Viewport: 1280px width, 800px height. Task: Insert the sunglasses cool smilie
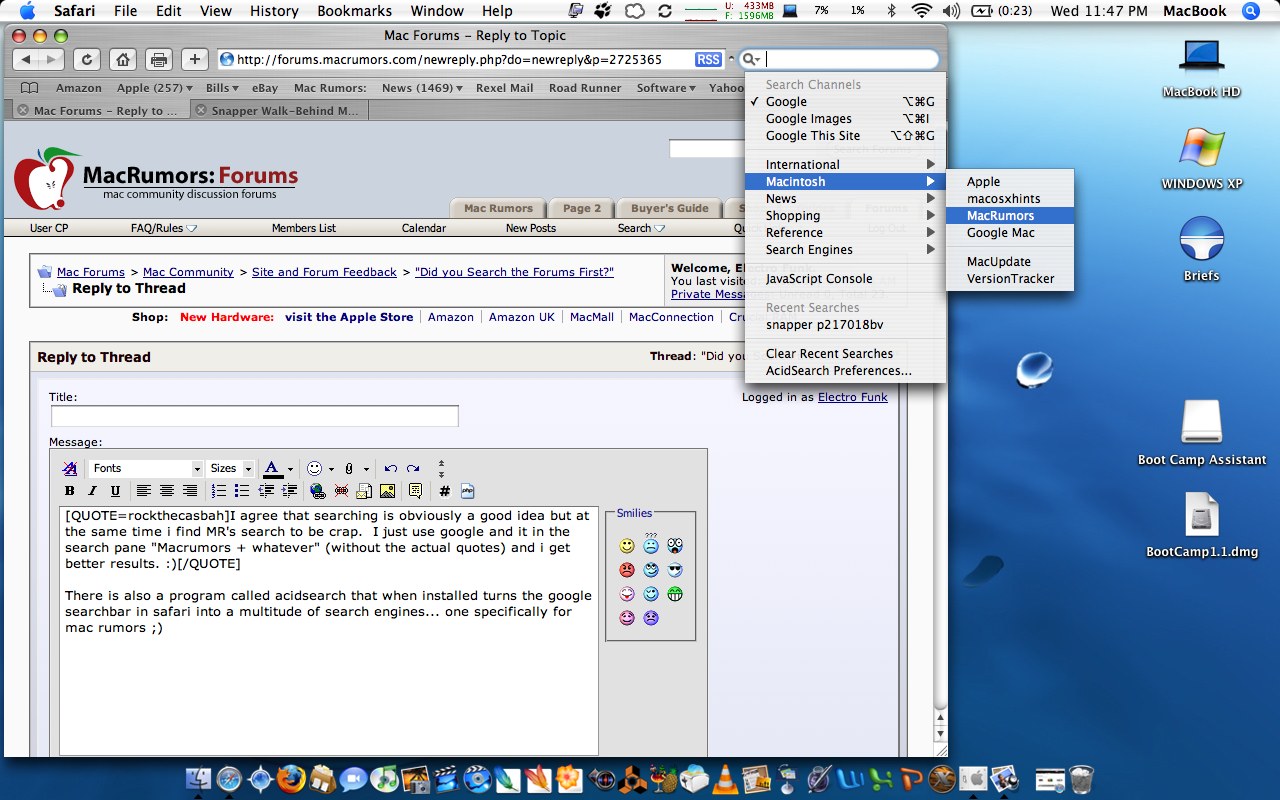pos(675,570)
